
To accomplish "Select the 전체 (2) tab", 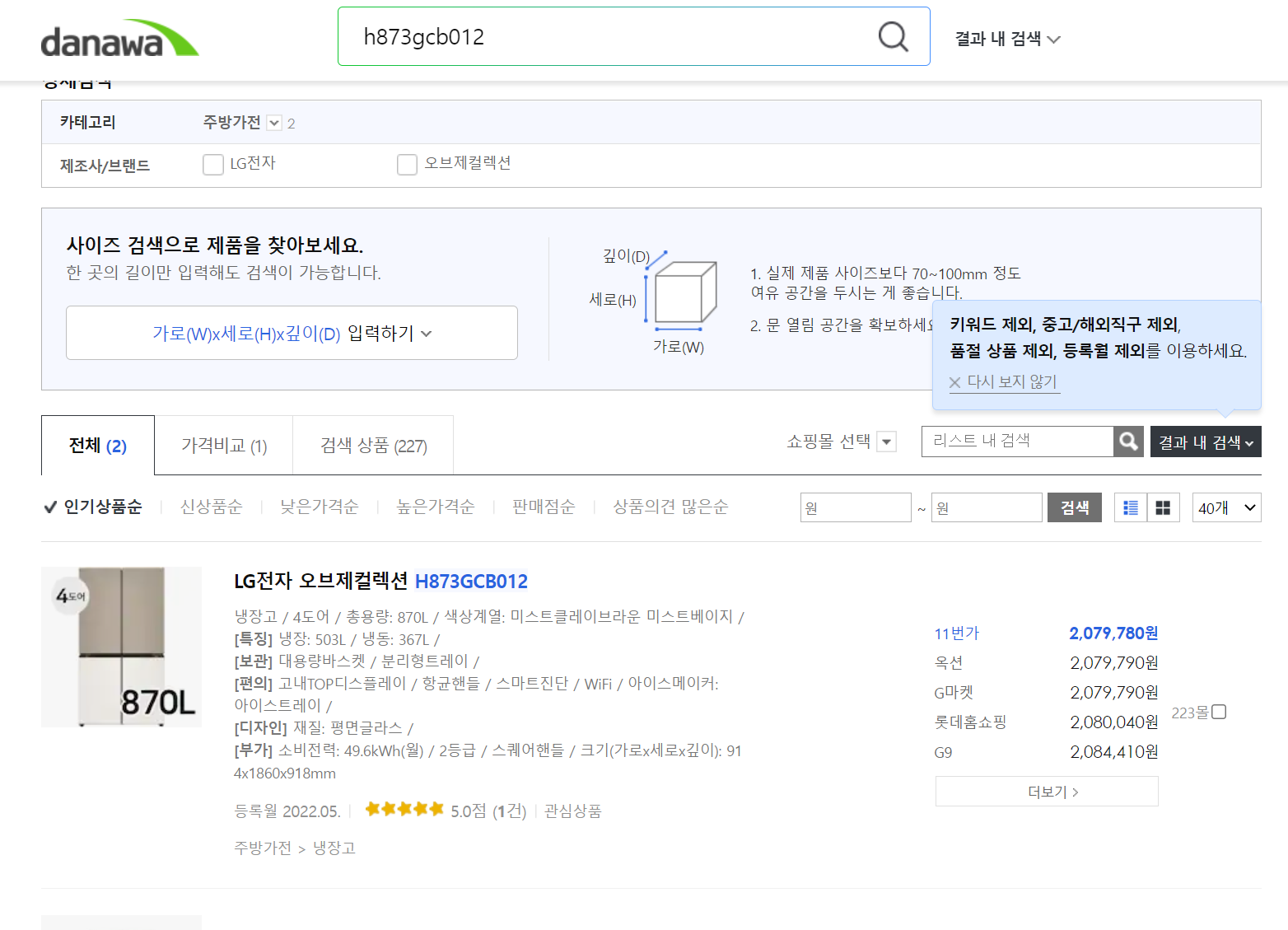I will (x=98, y=446).
